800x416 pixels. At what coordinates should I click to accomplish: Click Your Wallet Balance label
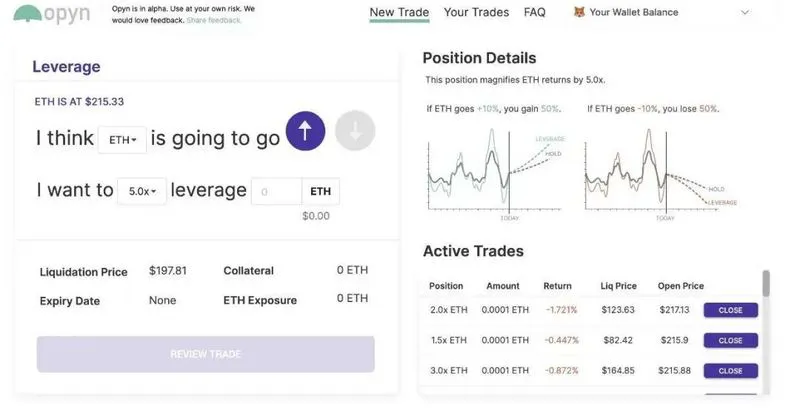point(634,13)
